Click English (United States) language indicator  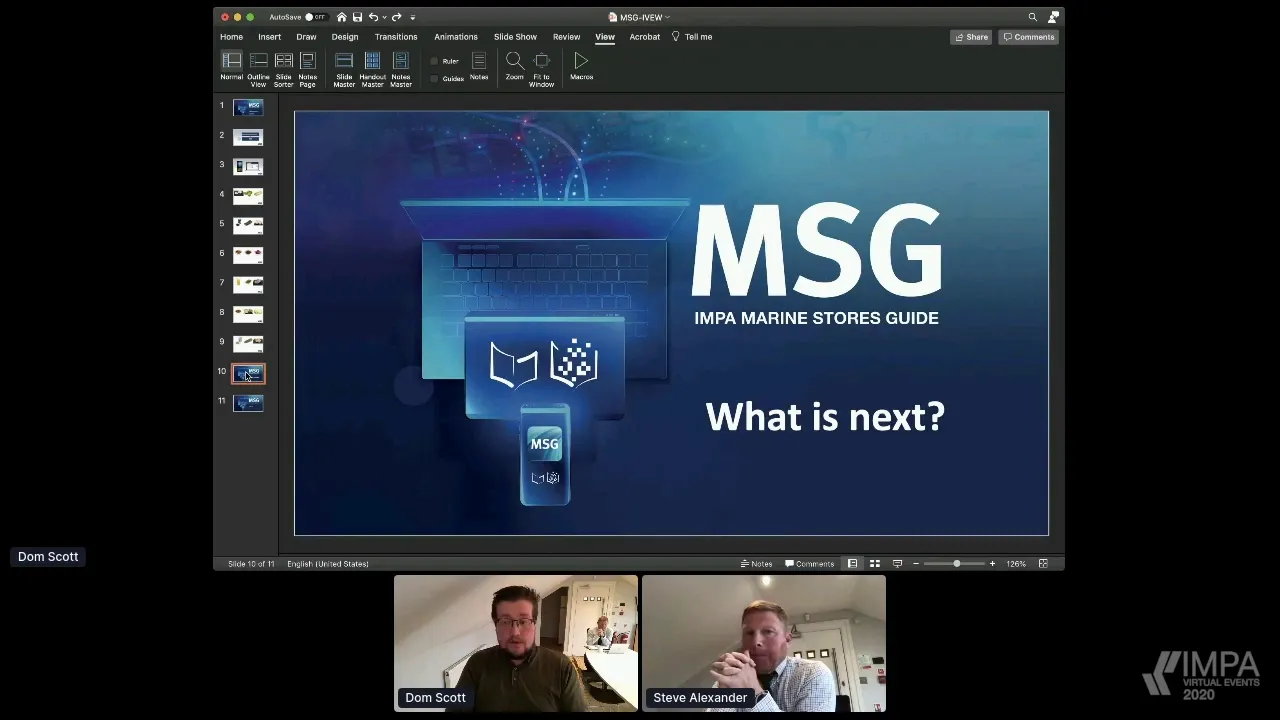click(x=328, y=564)
